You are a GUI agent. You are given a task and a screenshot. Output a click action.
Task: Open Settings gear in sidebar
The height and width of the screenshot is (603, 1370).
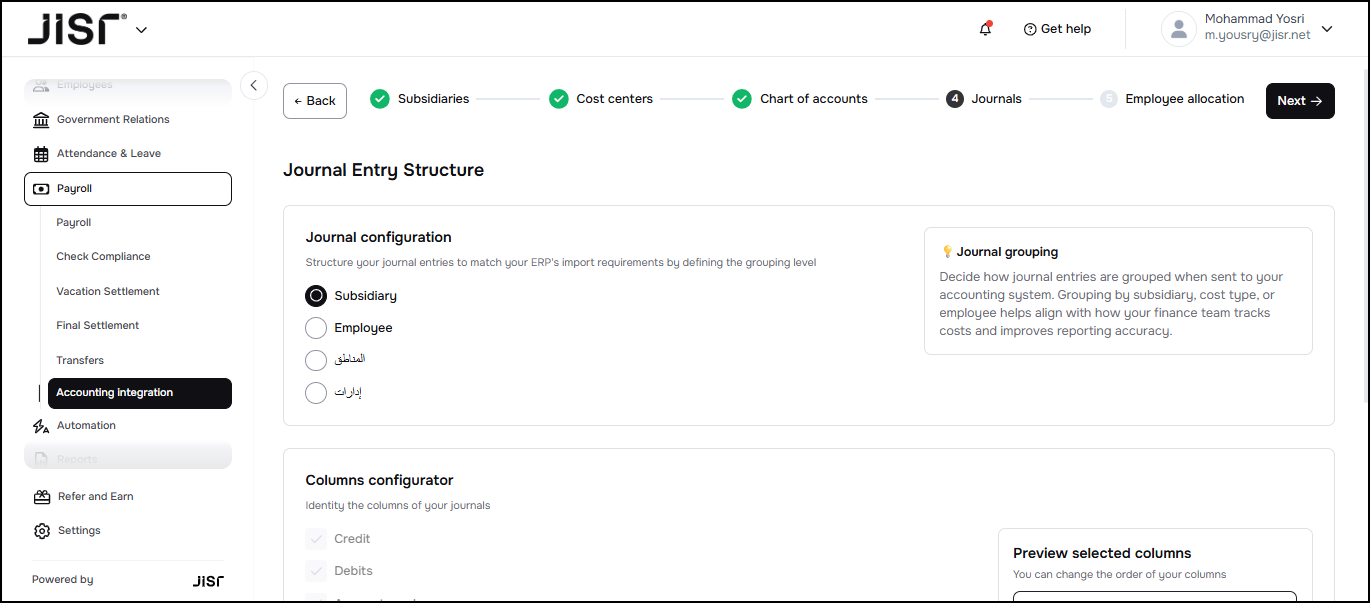[42, 531]
